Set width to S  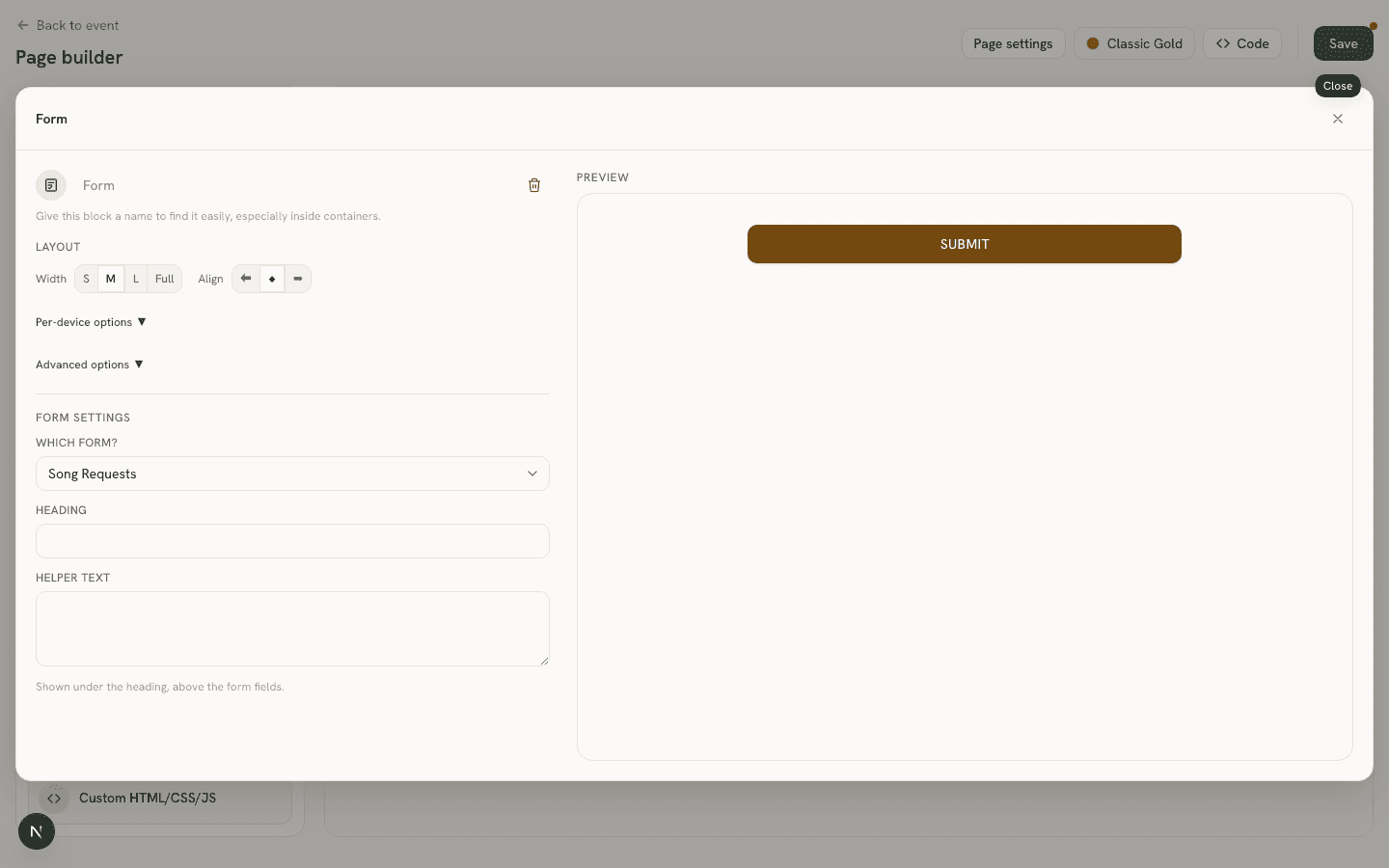[x=86, y=279]
